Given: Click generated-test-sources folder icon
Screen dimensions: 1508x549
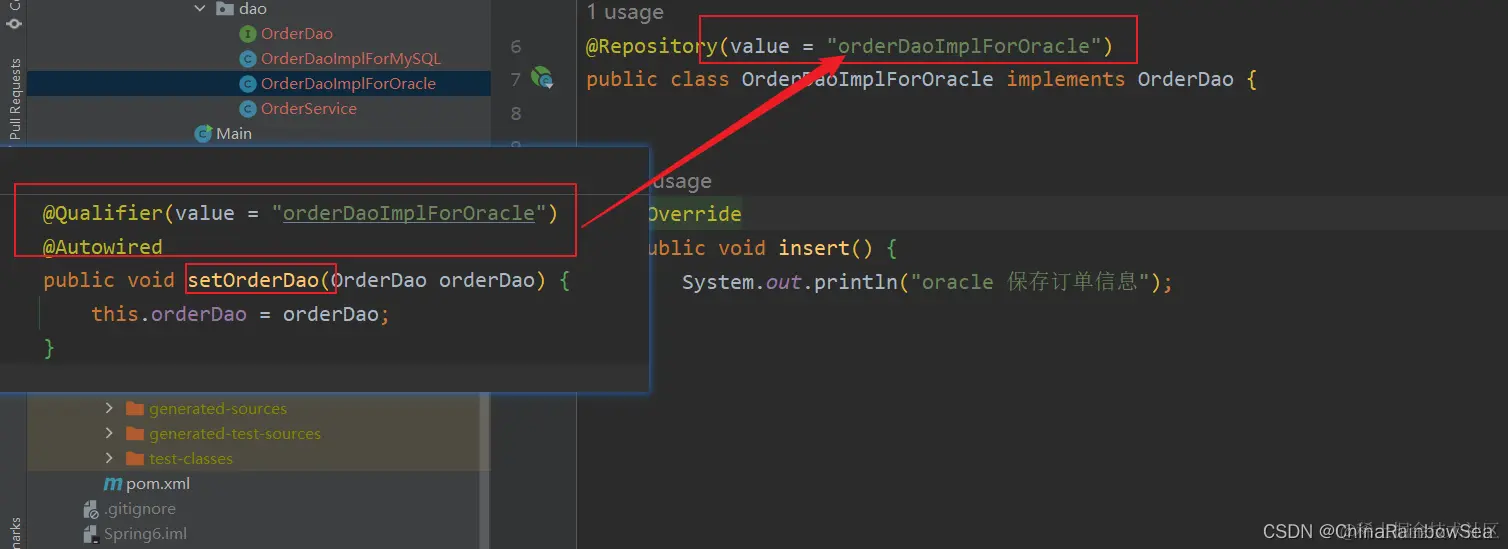Looking at the screenshot, I should point(135,434).
